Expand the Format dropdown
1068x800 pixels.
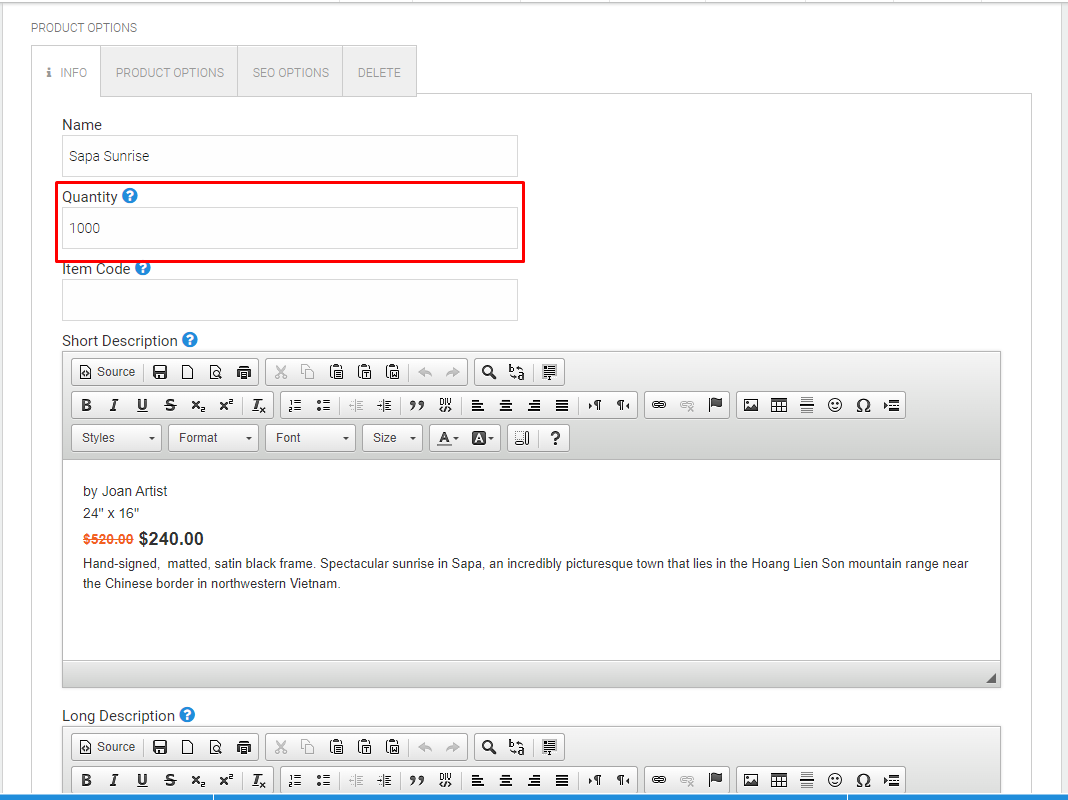[x=213, y=438]
